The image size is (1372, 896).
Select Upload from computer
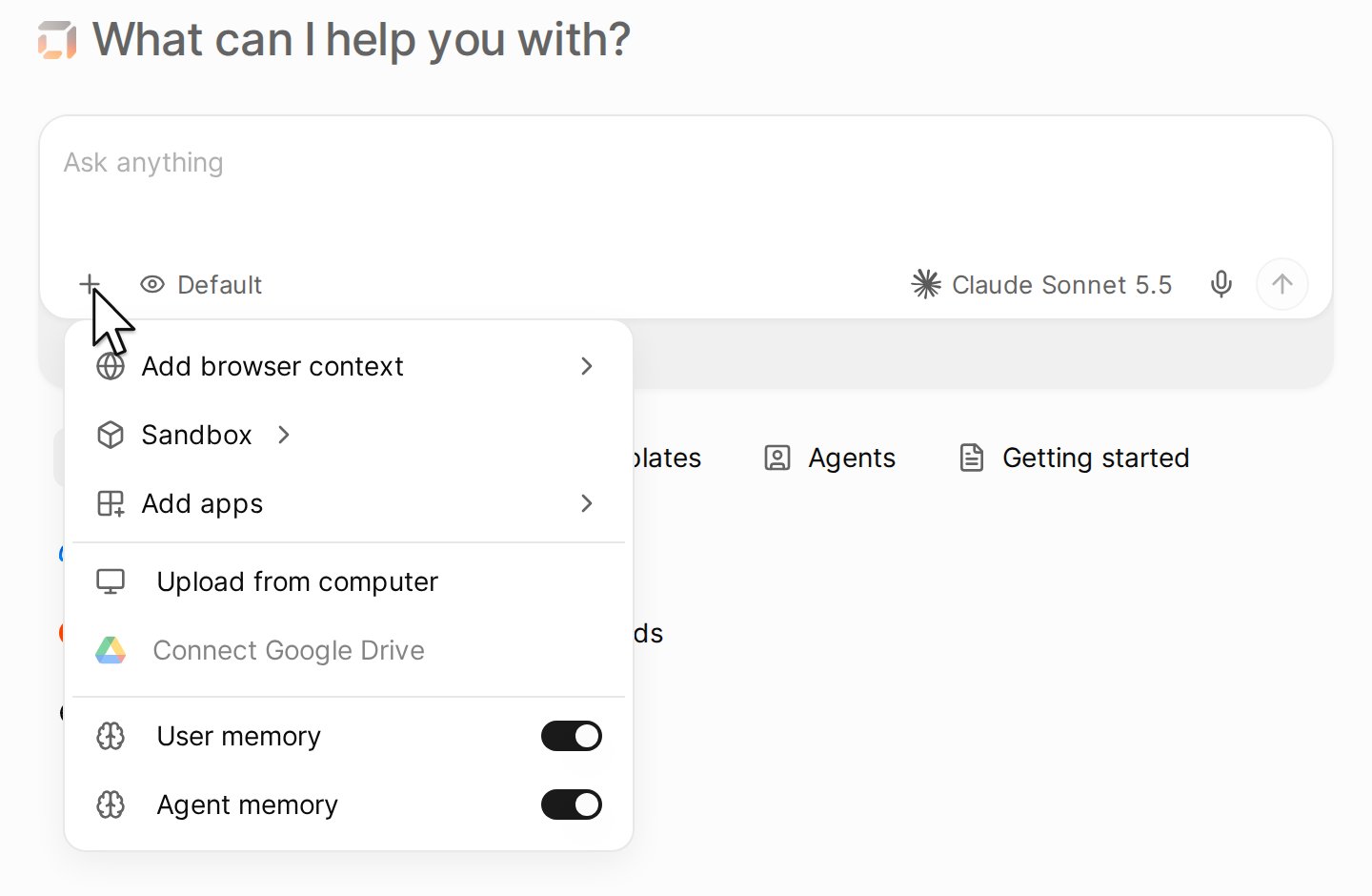[349, 581]
